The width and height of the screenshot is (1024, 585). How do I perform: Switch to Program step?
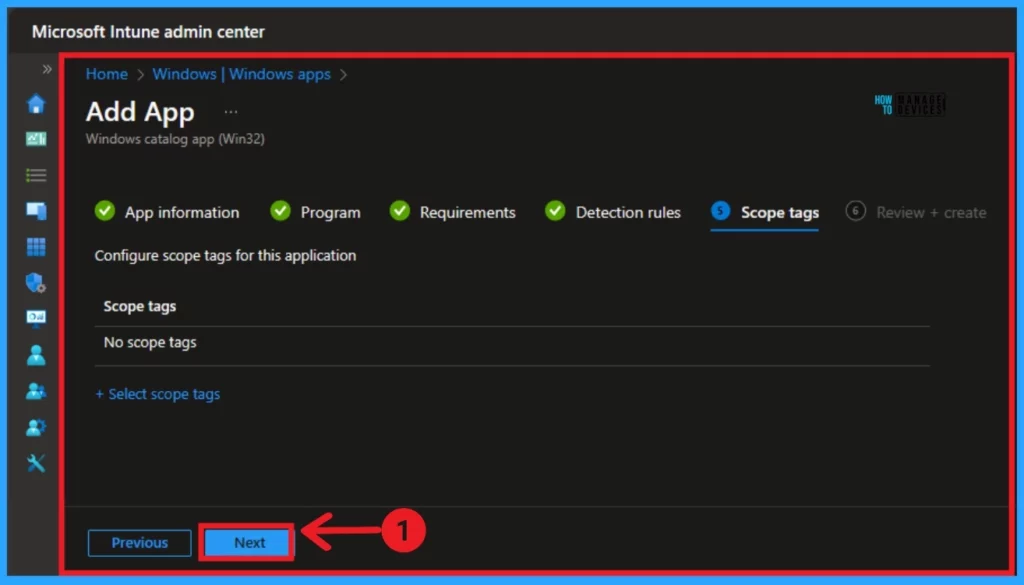click(315, 212)
